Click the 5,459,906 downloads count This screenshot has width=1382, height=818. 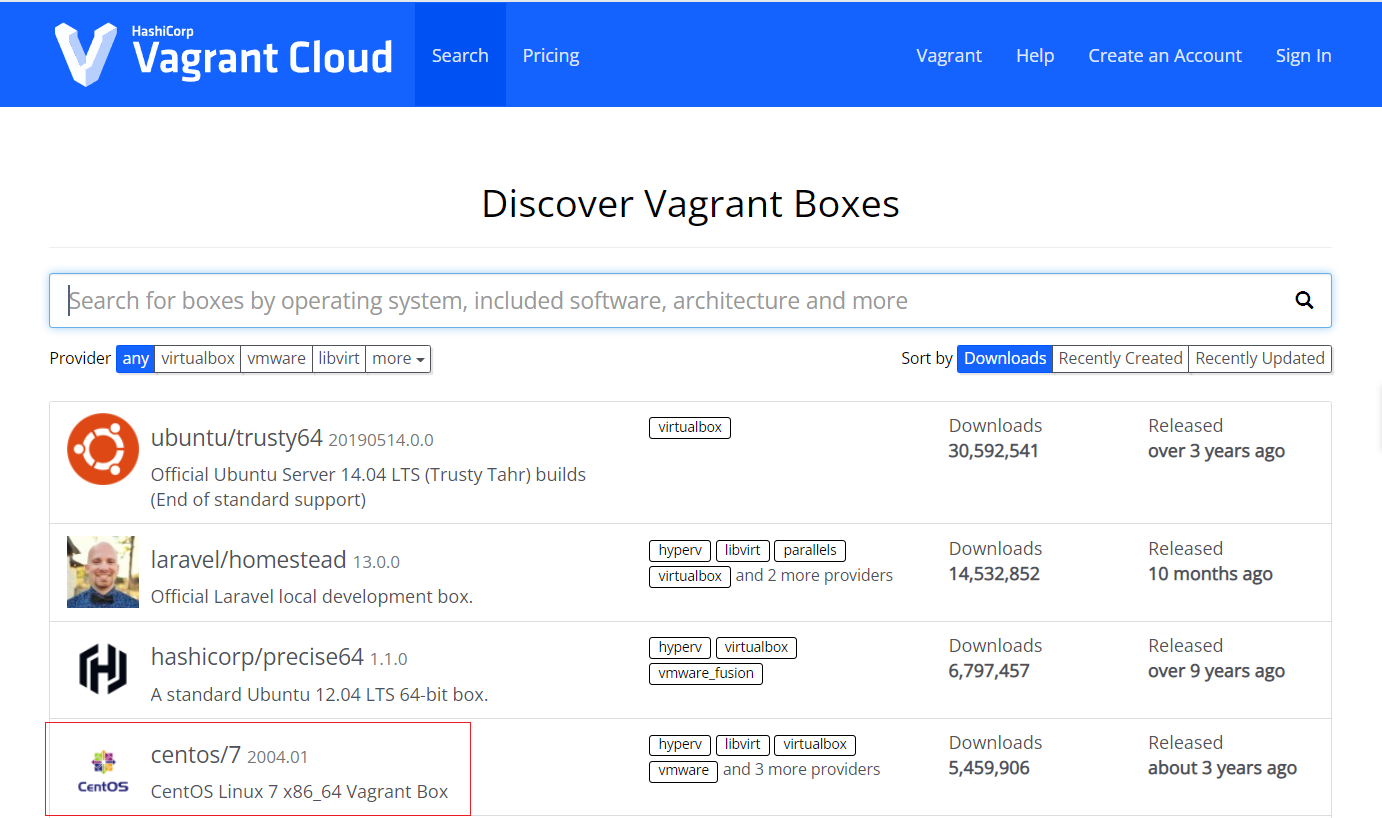click(x=989, y=768)
